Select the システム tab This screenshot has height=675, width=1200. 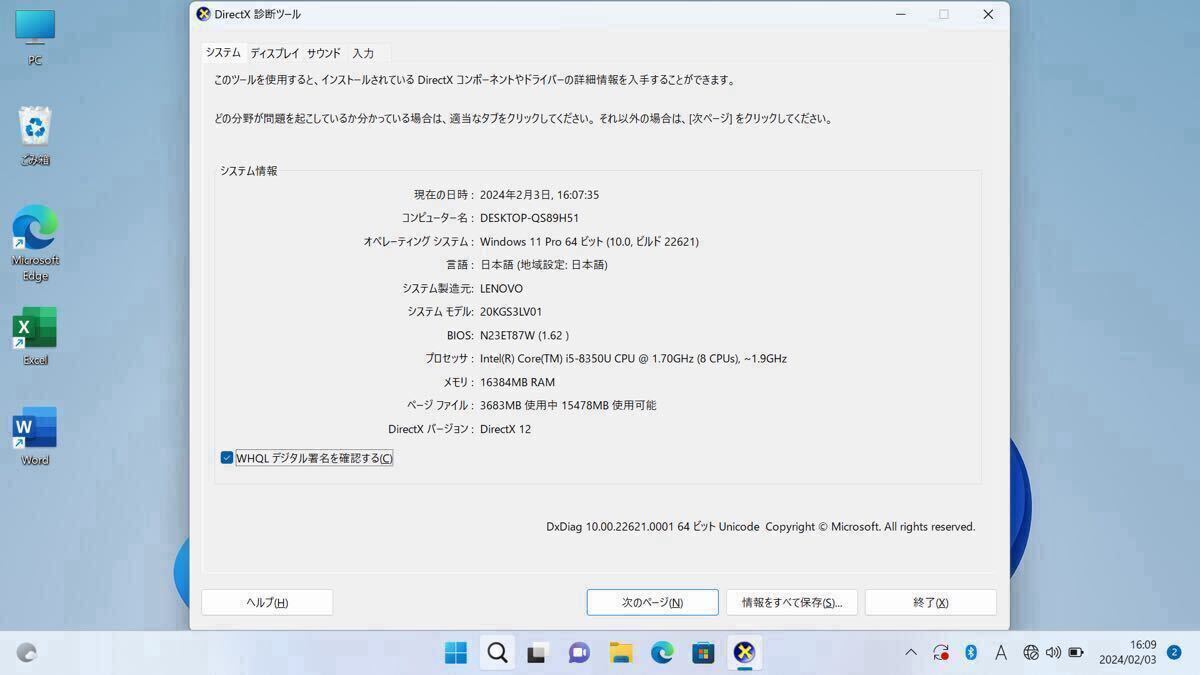223,52
